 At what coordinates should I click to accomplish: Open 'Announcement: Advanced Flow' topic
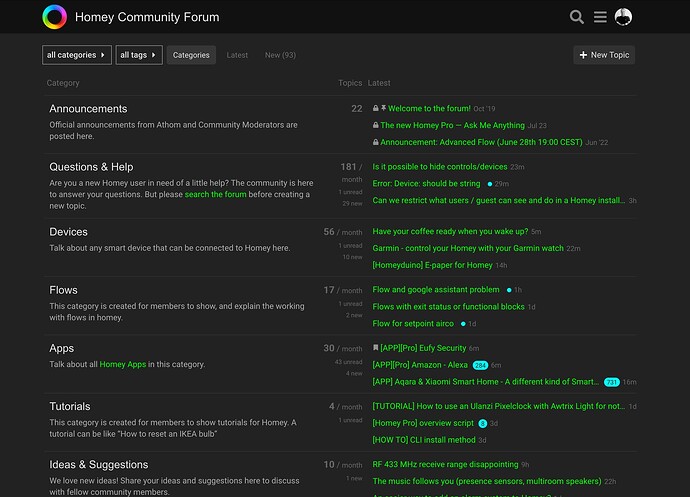(x=481, y=142)
